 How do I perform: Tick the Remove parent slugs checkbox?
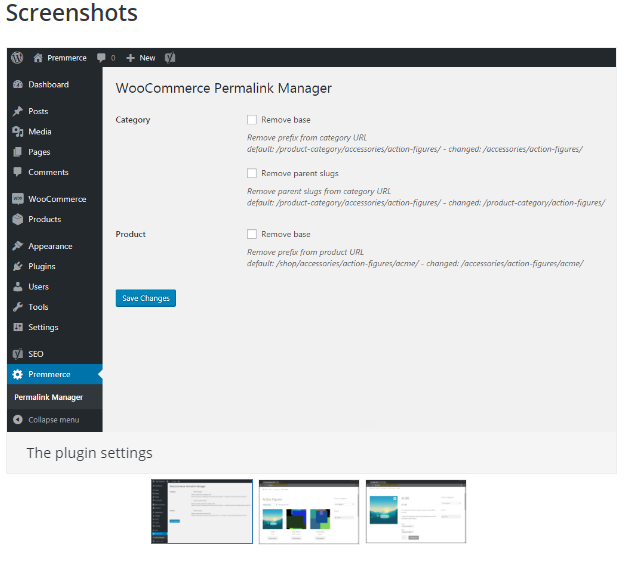coord(252,173)
